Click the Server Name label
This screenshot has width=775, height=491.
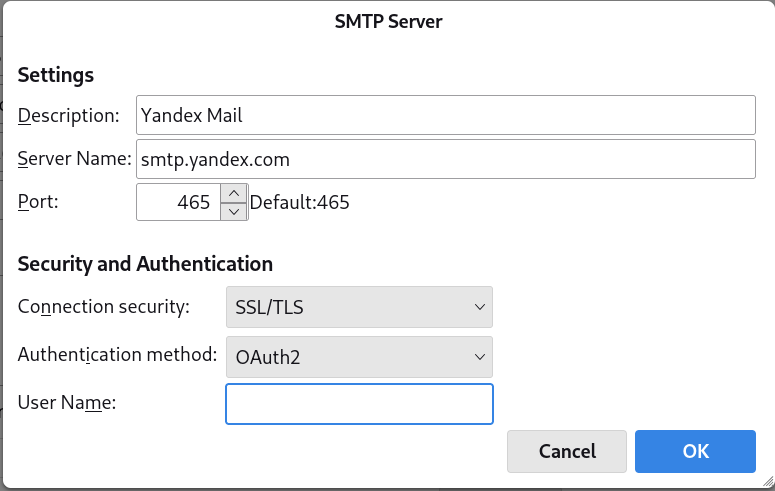coord(75,158)
